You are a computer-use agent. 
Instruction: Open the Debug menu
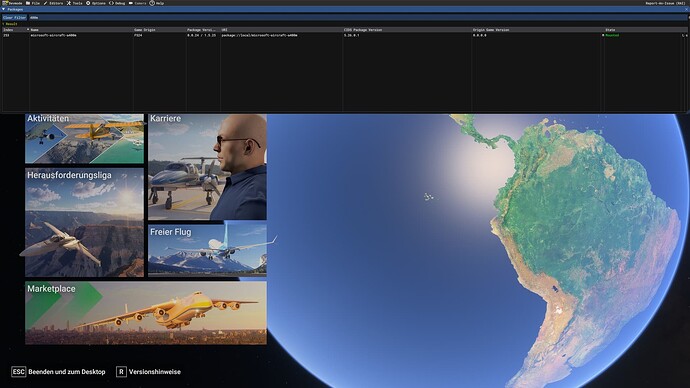117,3
